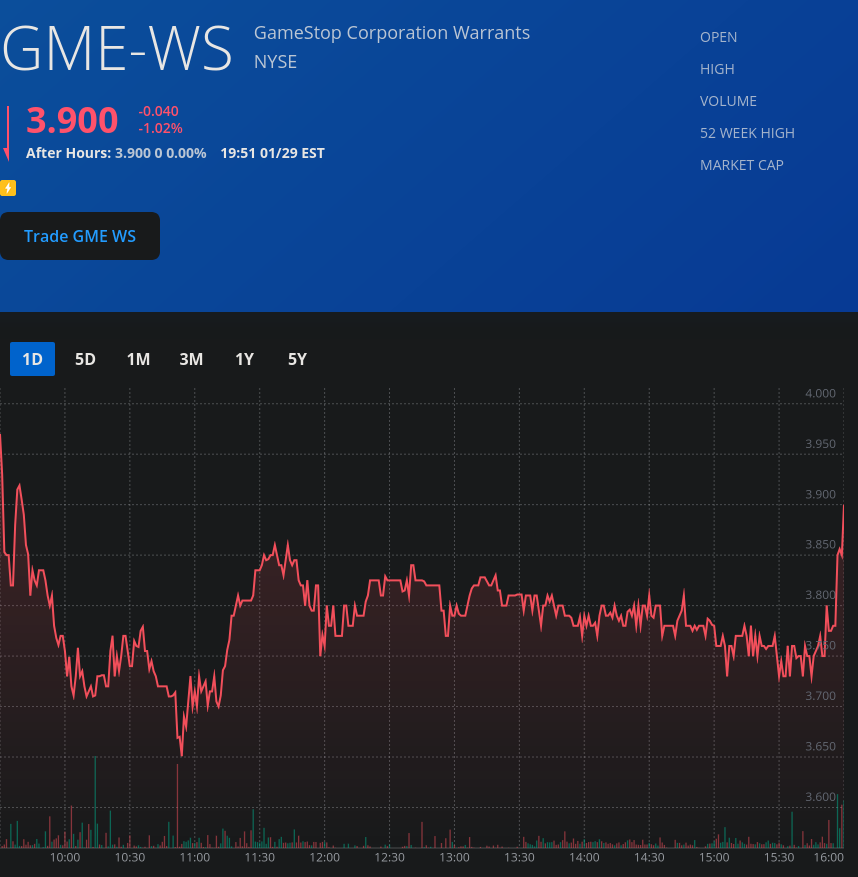Image resolution: width=858 pixels, height=877 pixels.
Task: Click the 3.650 price axis label
Action: (820, 746)
